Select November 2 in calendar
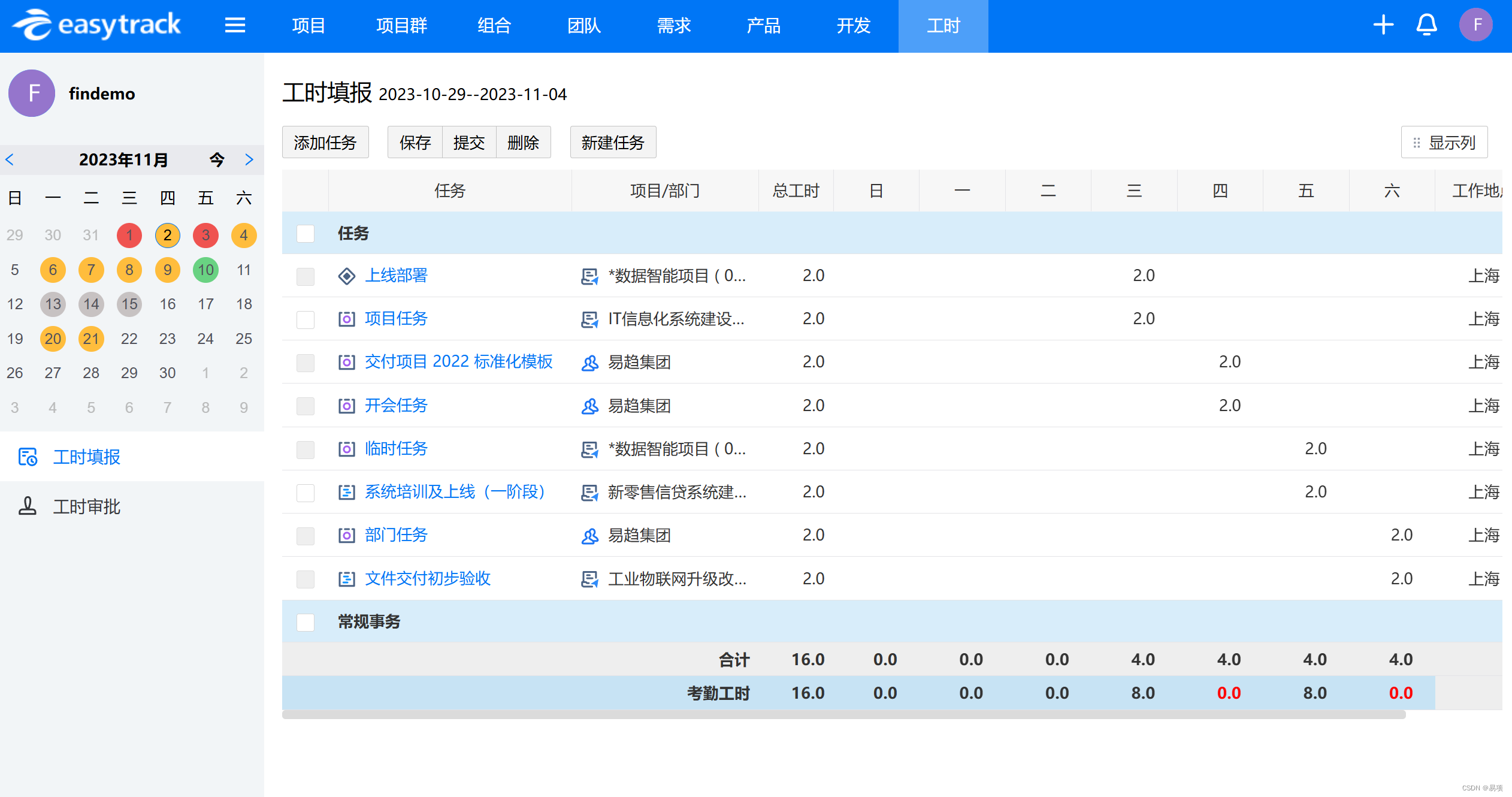This screenshot has height=797, width=1512. point(168,236)
